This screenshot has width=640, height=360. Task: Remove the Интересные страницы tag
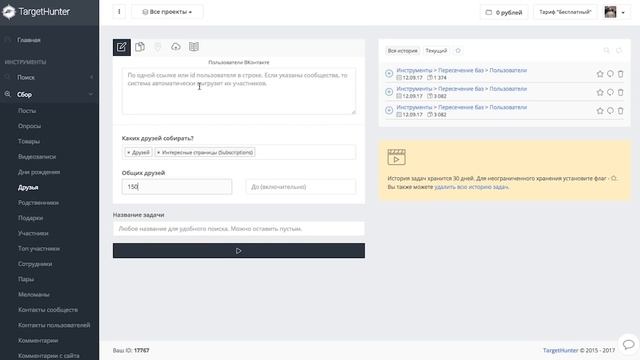(158, 152)
